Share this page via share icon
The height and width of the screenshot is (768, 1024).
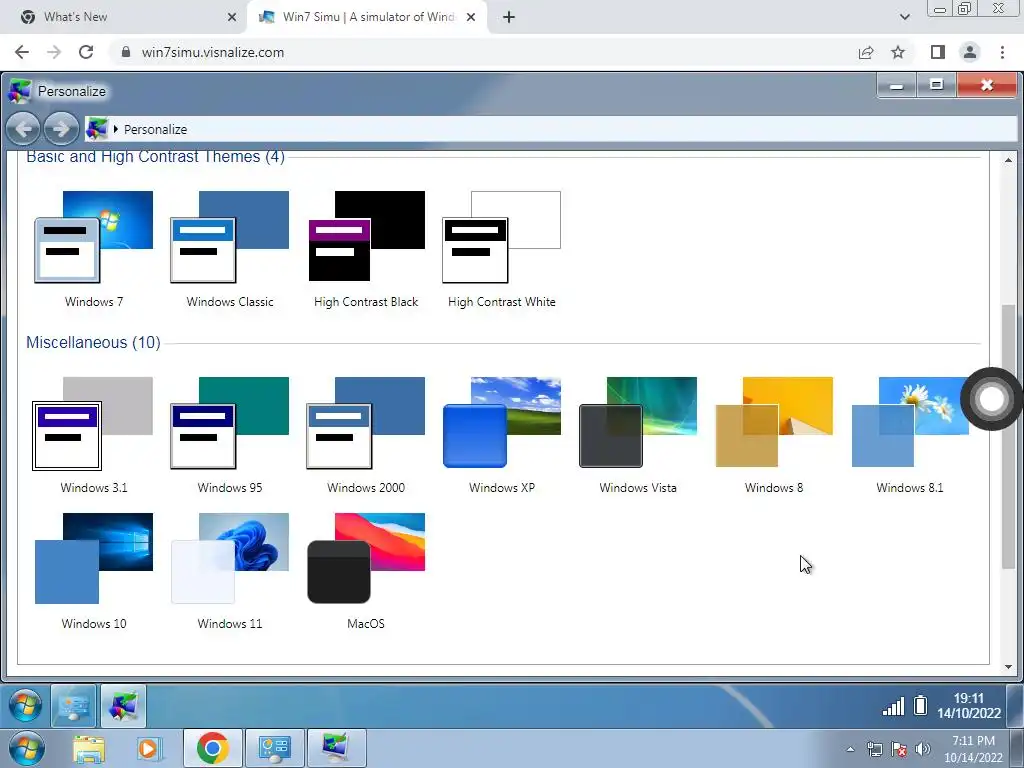(x=866, y=52)
